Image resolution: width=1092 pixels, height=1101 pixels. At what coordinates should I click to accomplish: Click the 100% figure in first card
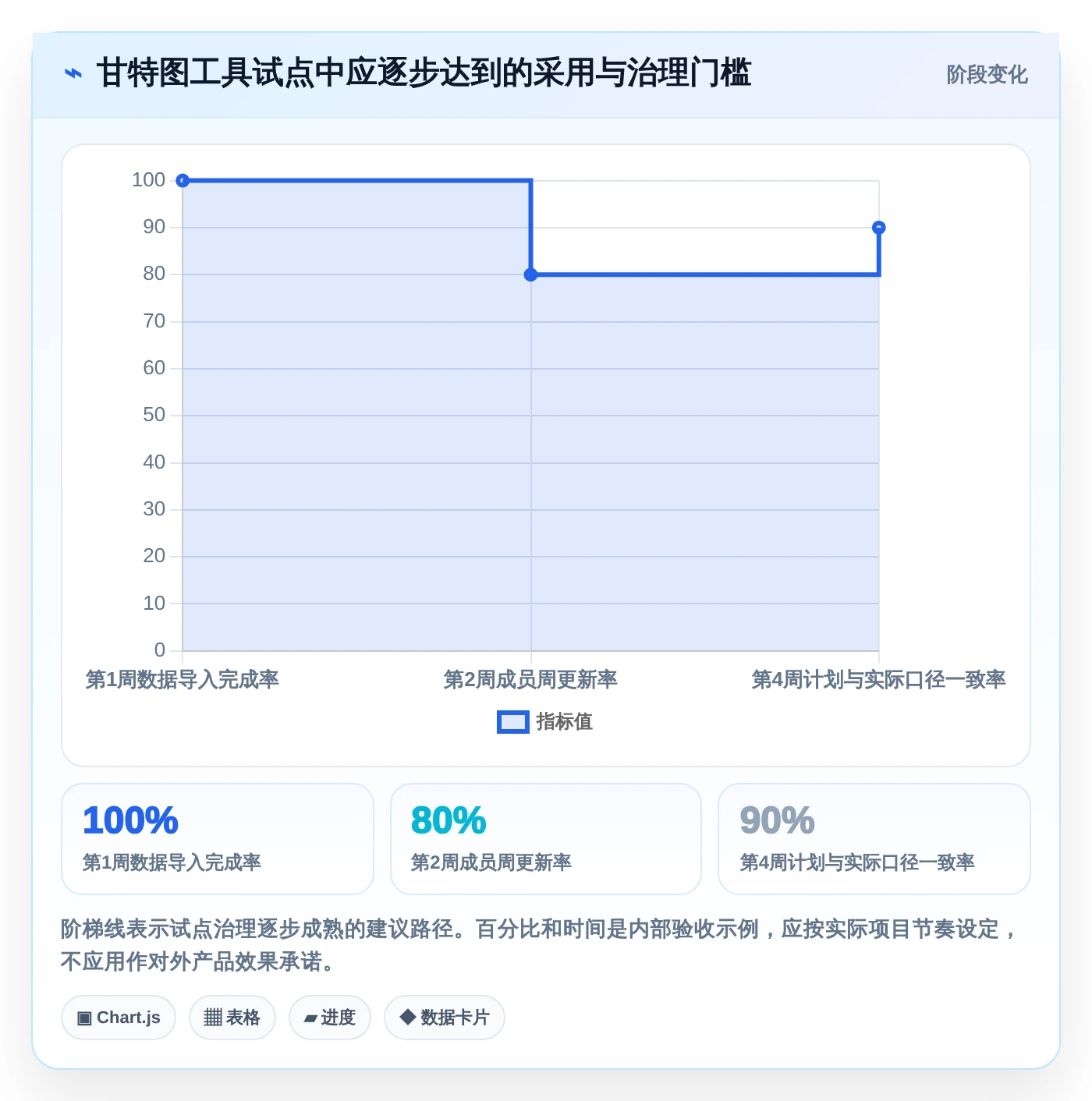[131, 820]
